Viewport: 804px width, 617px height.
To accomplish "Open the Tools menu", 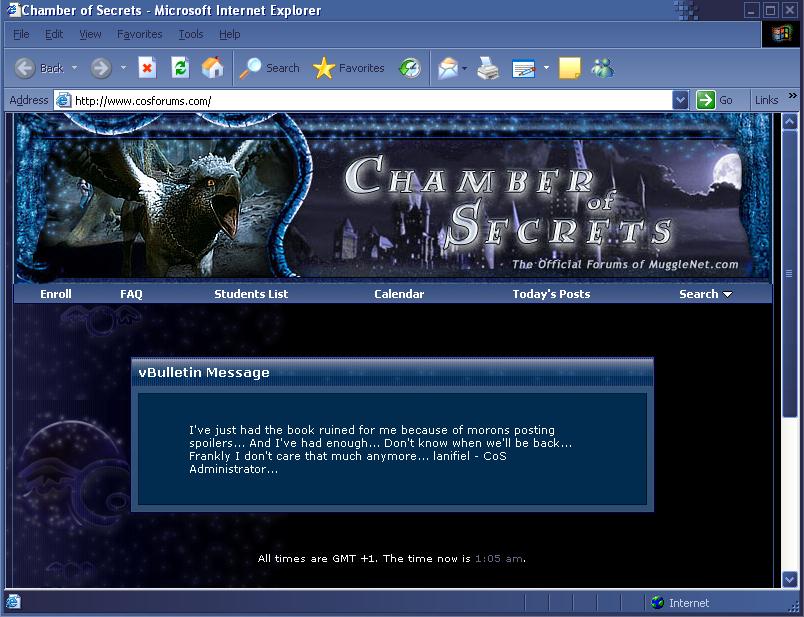I will click(191, 34).
